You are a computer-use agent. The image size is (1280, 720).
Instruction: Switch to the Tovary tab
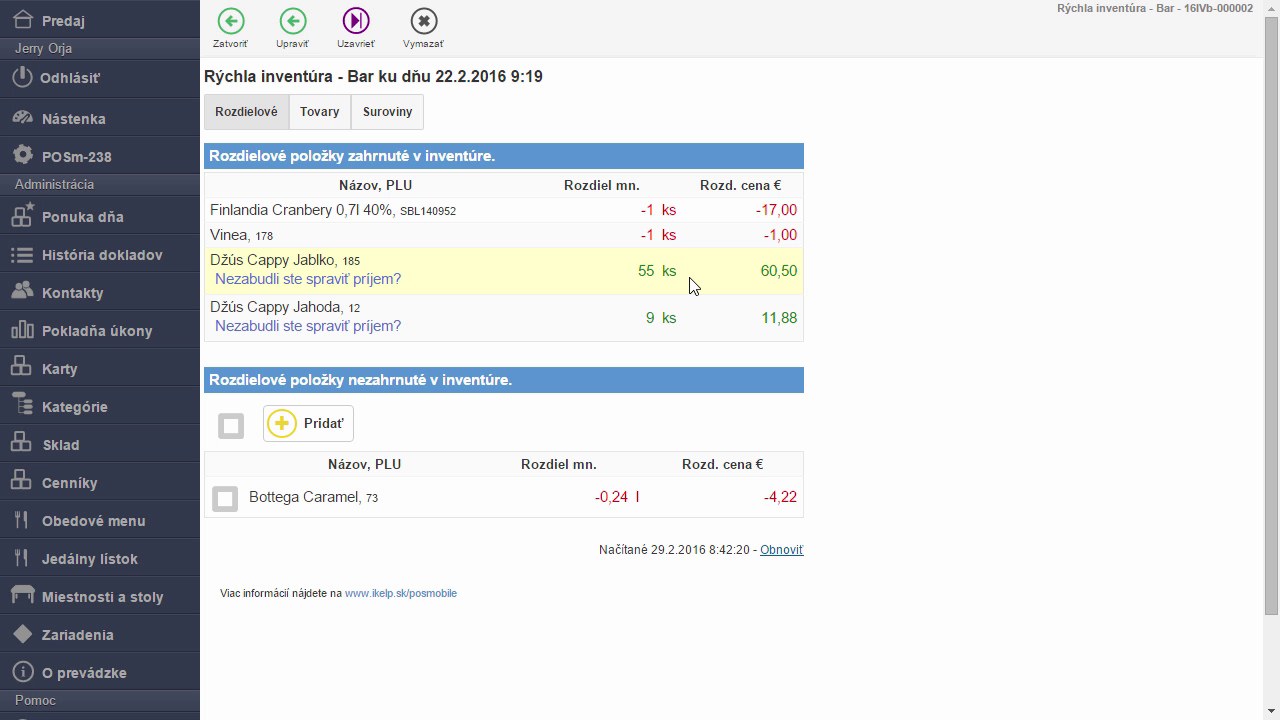click(320, 112)
